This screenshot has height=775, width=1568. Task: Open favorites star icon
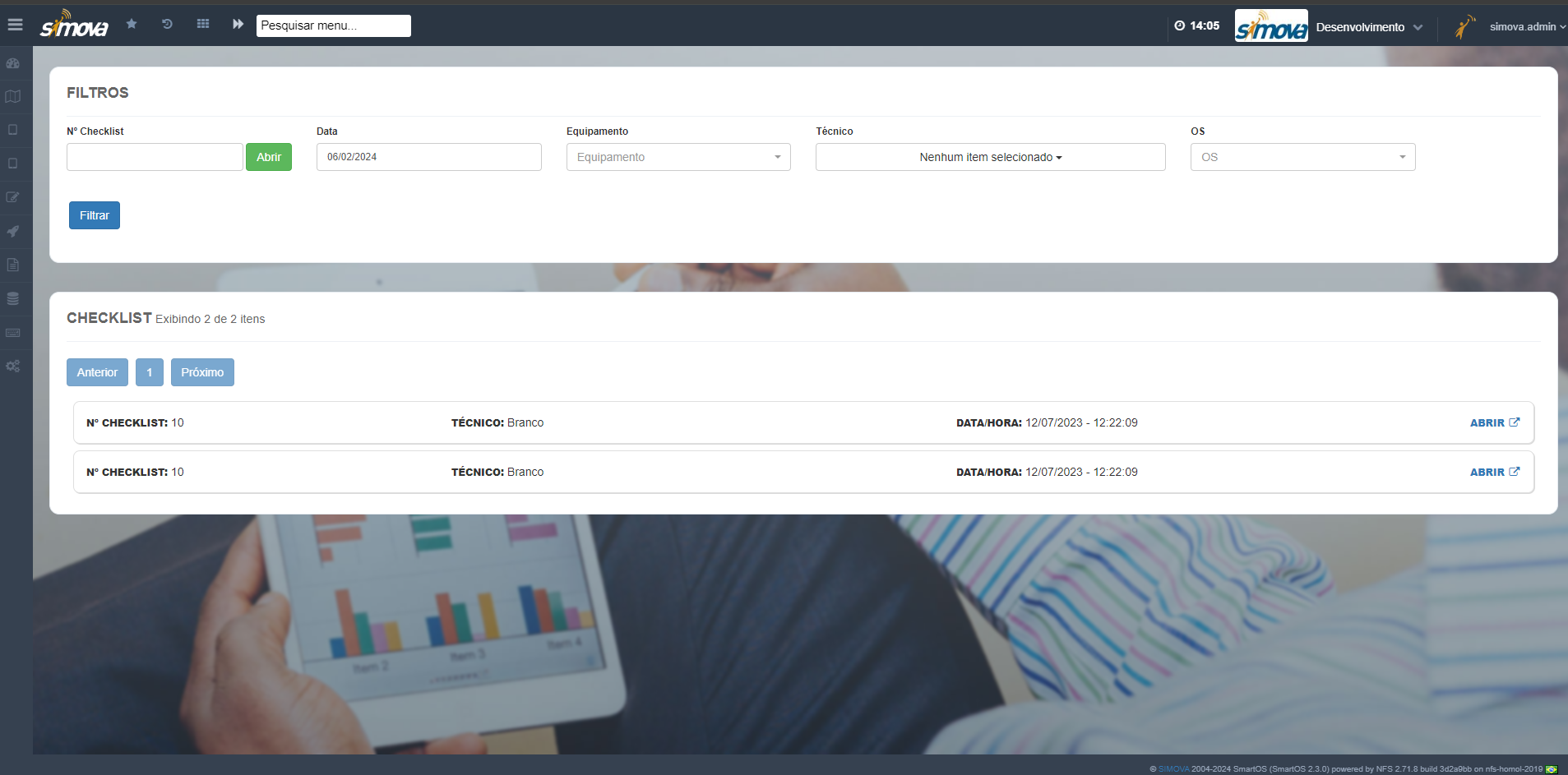tap(132, 24)
